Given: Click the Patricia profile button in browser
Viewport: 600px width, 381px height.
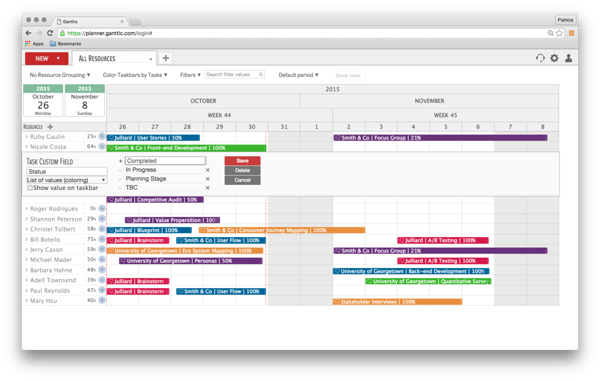Looking at the screenshot, I should [x=565, y=20].
